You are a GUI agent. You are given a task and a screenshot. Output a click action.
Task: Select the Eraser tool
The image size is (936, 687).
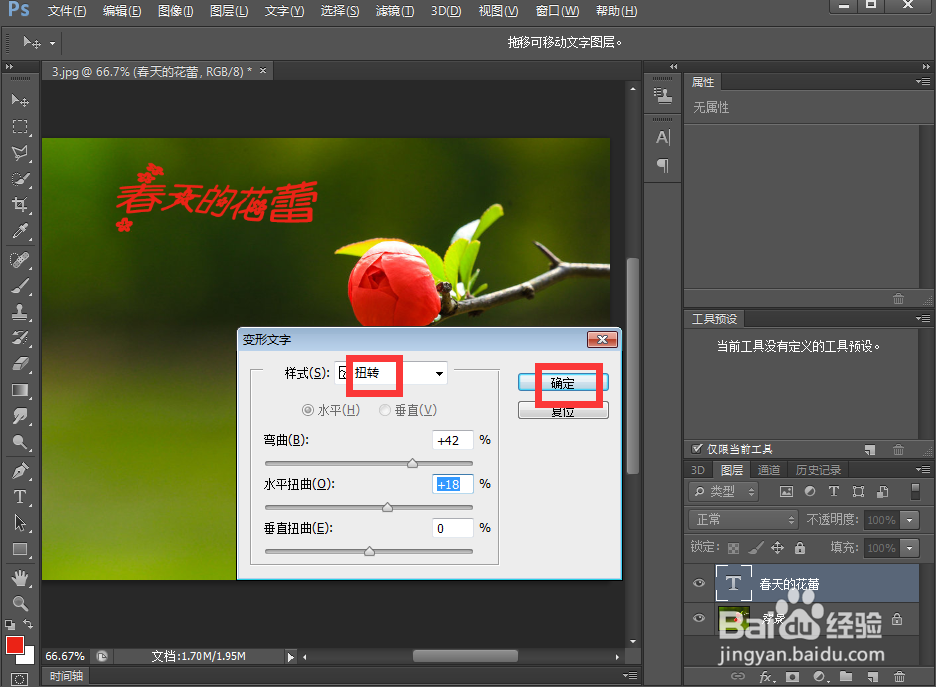pos(20,363)
